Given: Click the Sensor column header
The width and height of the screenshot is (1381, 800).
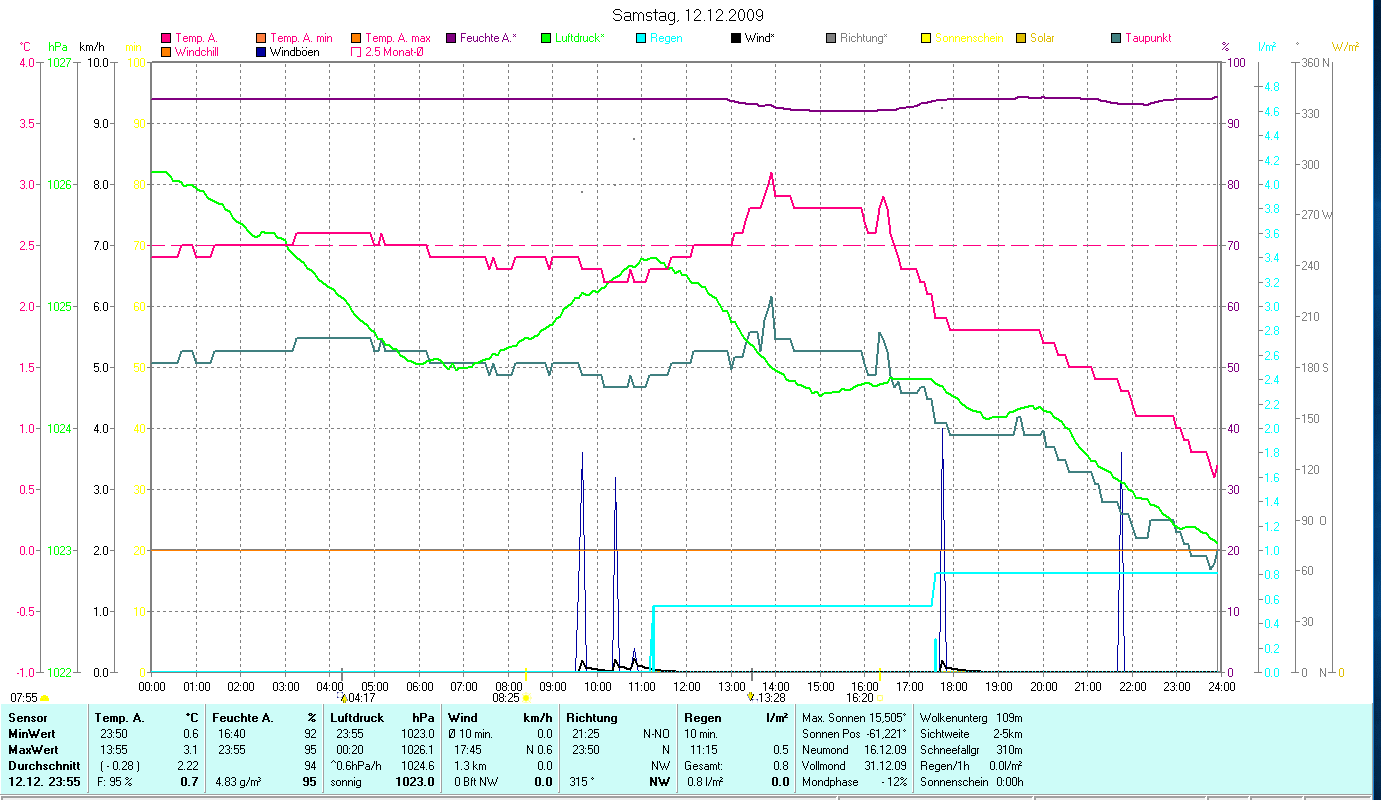Looking at the screenshot, I should 27,718.
